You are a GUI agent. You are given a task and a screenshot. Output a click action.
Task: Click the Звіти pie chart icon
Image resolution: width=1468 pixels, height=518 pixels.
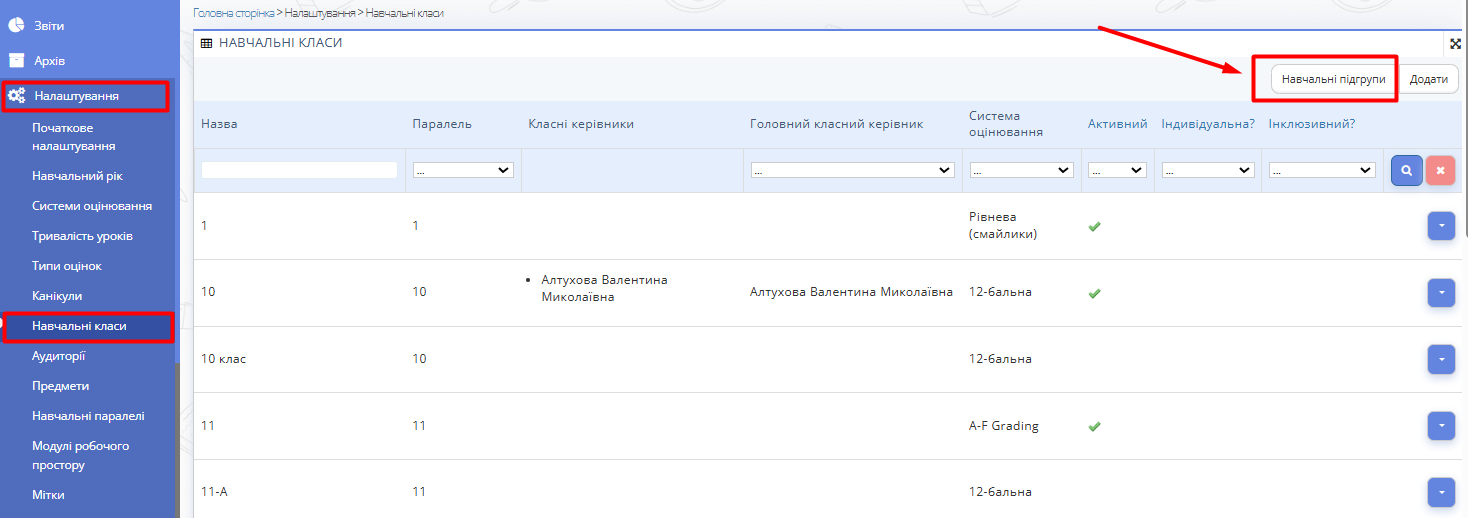click(x=17, y=25)
